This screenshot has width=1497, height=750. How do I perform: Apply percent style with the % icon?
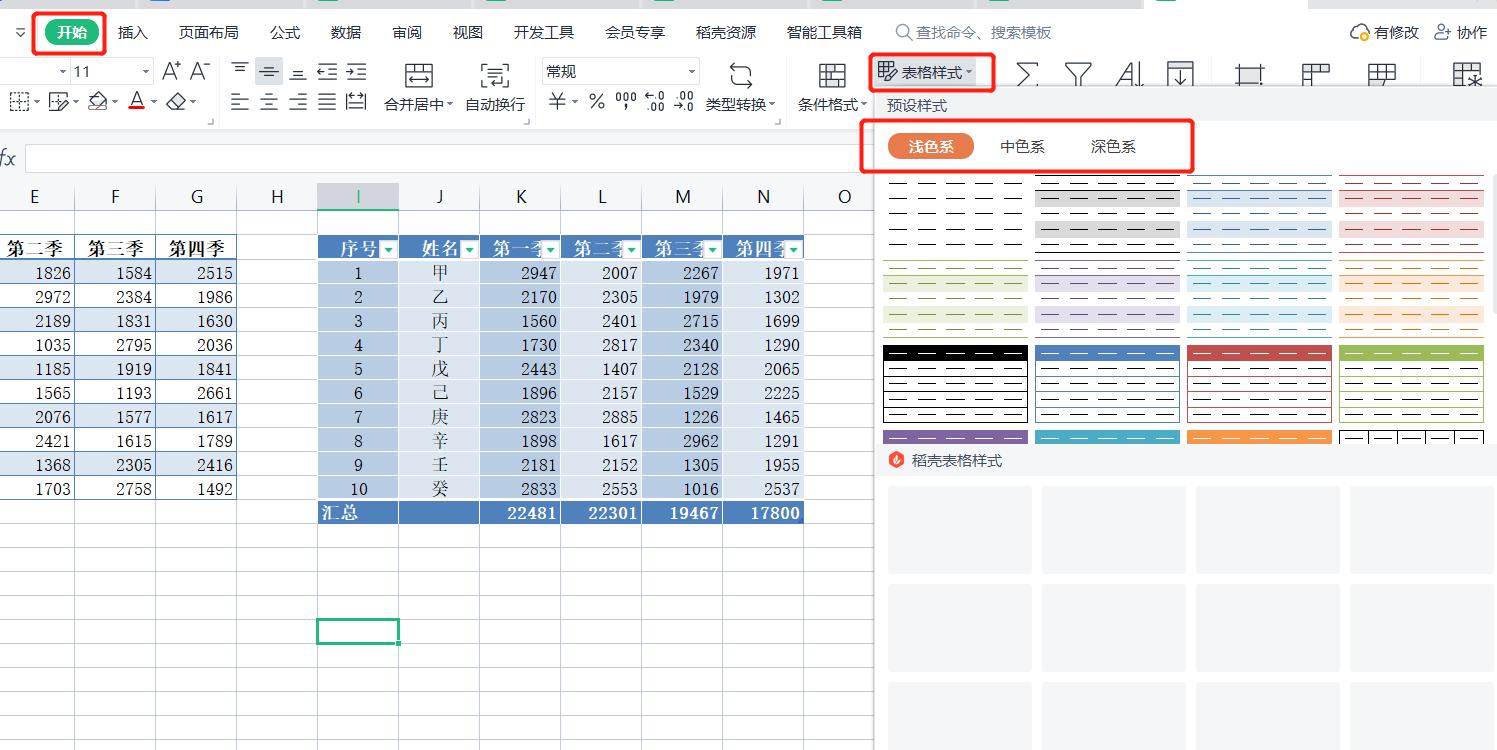coord(596,100)
